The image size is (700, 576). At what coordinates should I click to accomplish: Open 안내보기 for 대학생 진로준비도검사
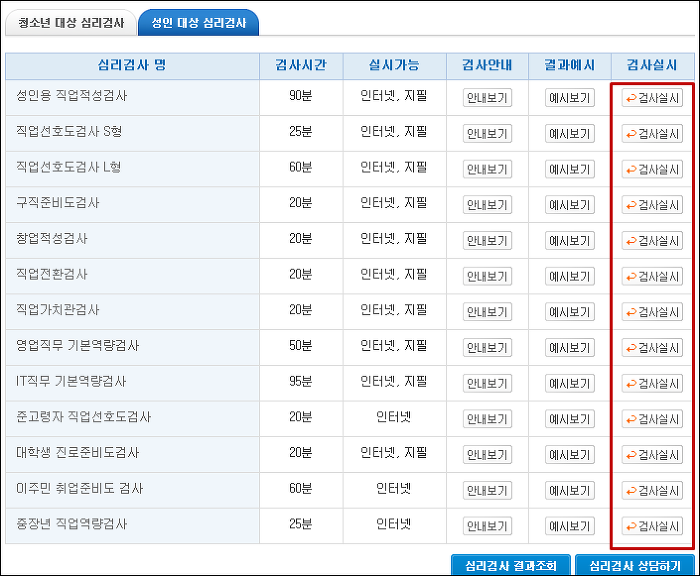point(487,455)
